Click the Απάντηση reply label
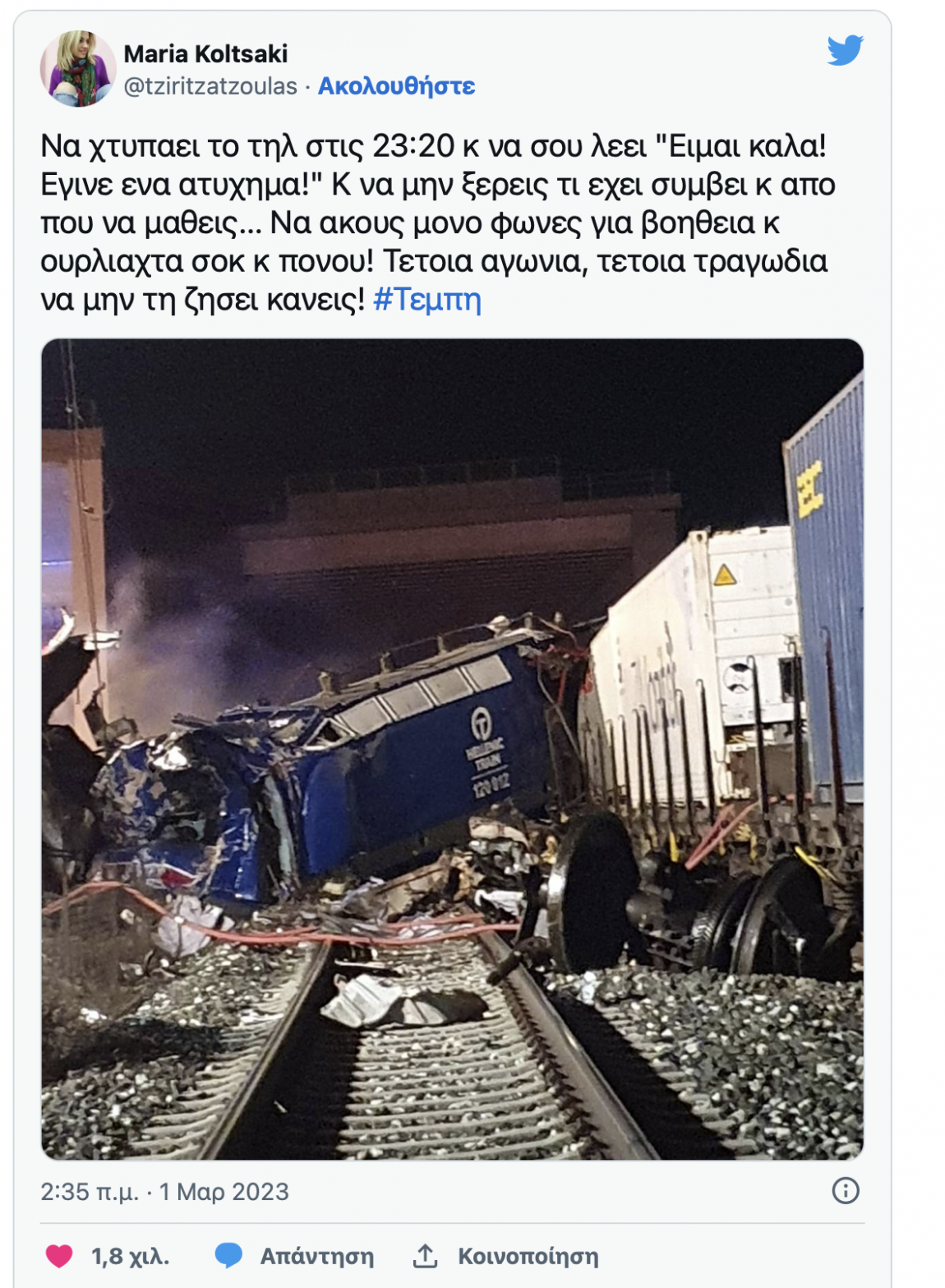Image resolution: width=945 pixels, height=1288 pixels. pyautogui.click(x=317, y=1256)
